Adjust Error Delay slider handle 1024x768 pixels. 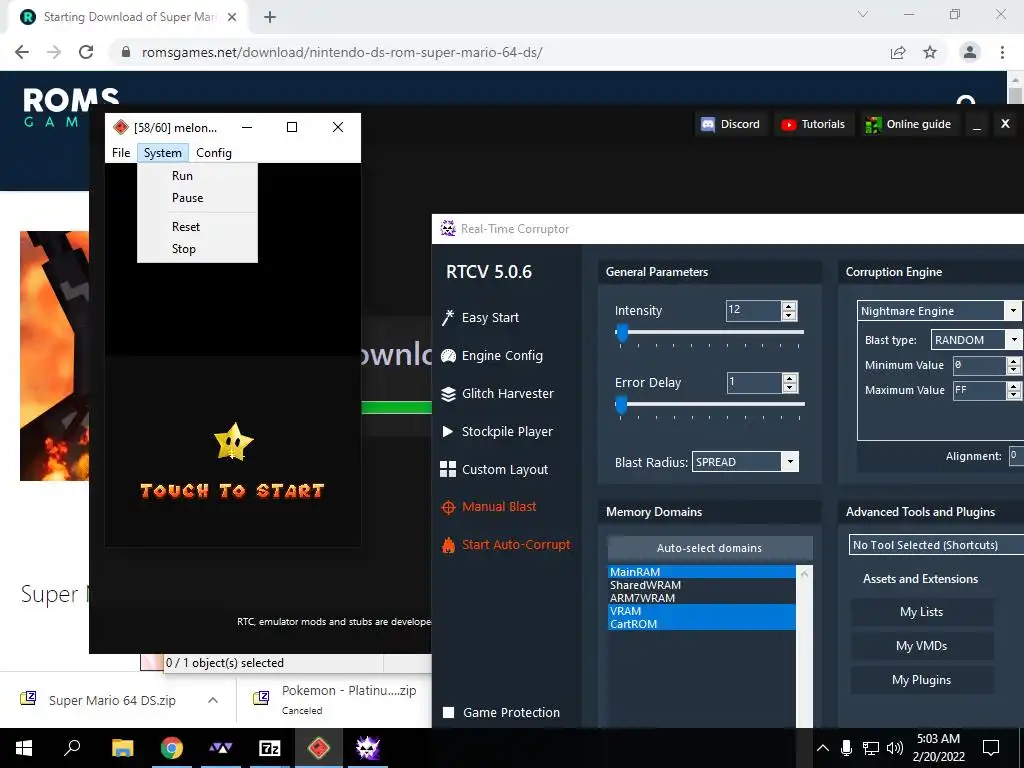(x=622, y=404)
